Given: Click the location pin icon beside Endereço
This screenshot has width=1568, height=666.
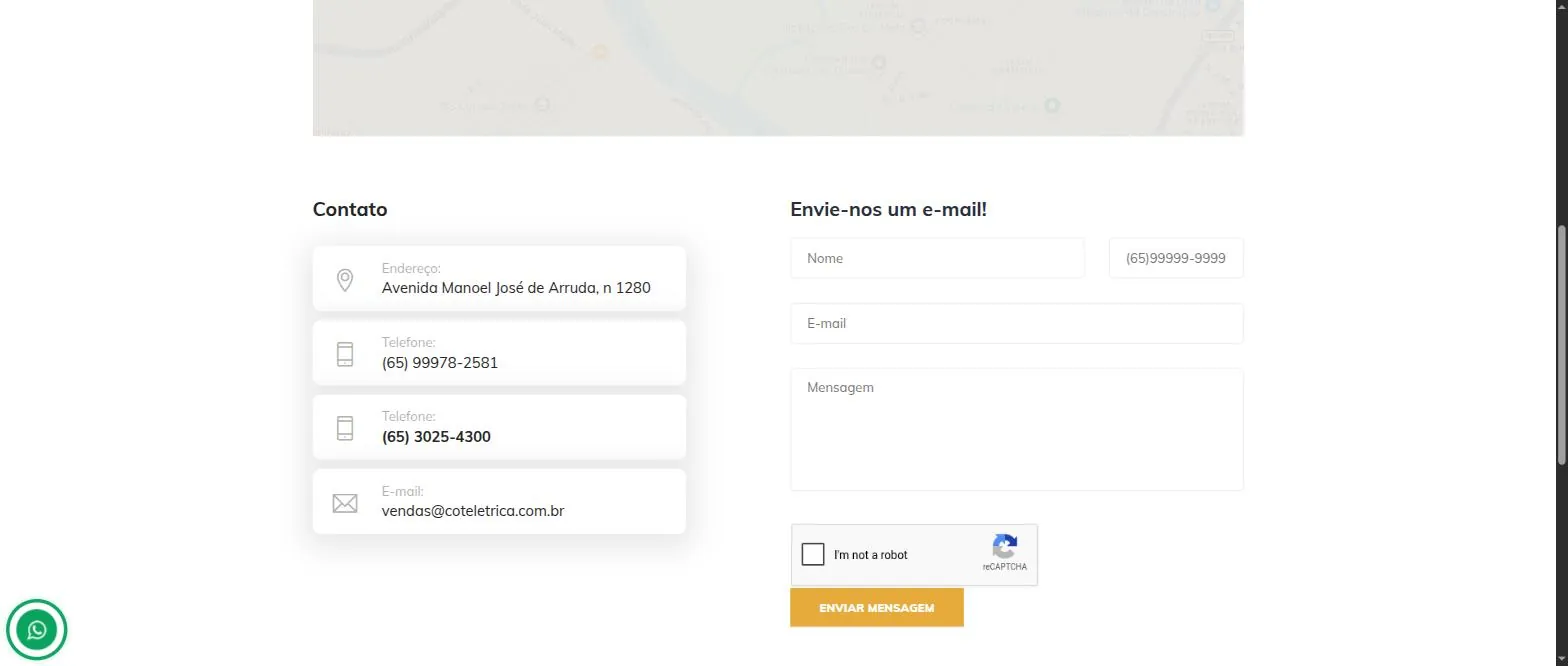Looking at the screenshot, I should [x=345, y=280].
